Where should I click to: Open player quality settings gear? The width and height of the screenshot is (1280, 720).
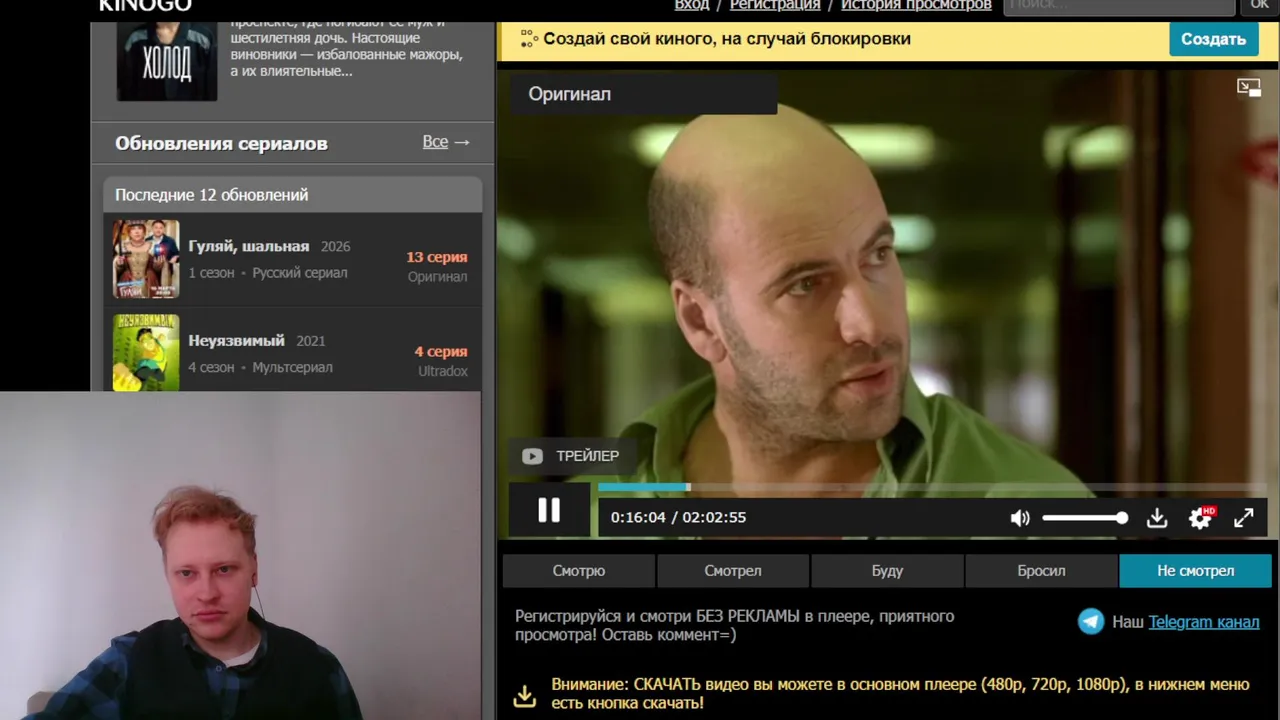click(x=1200, y=517)
